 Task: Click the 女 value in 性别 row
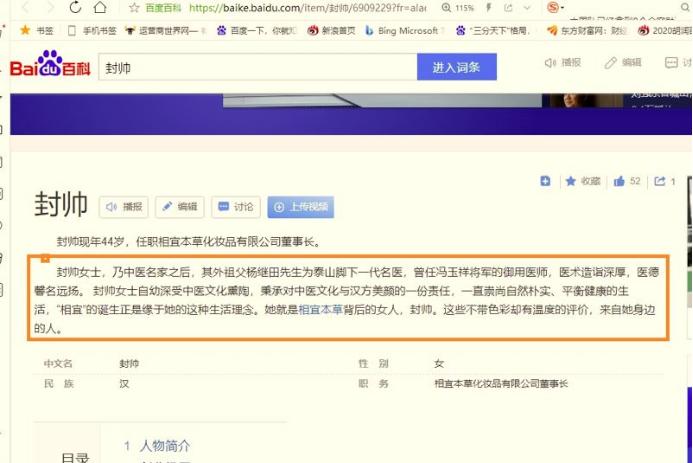pos(439,364)
